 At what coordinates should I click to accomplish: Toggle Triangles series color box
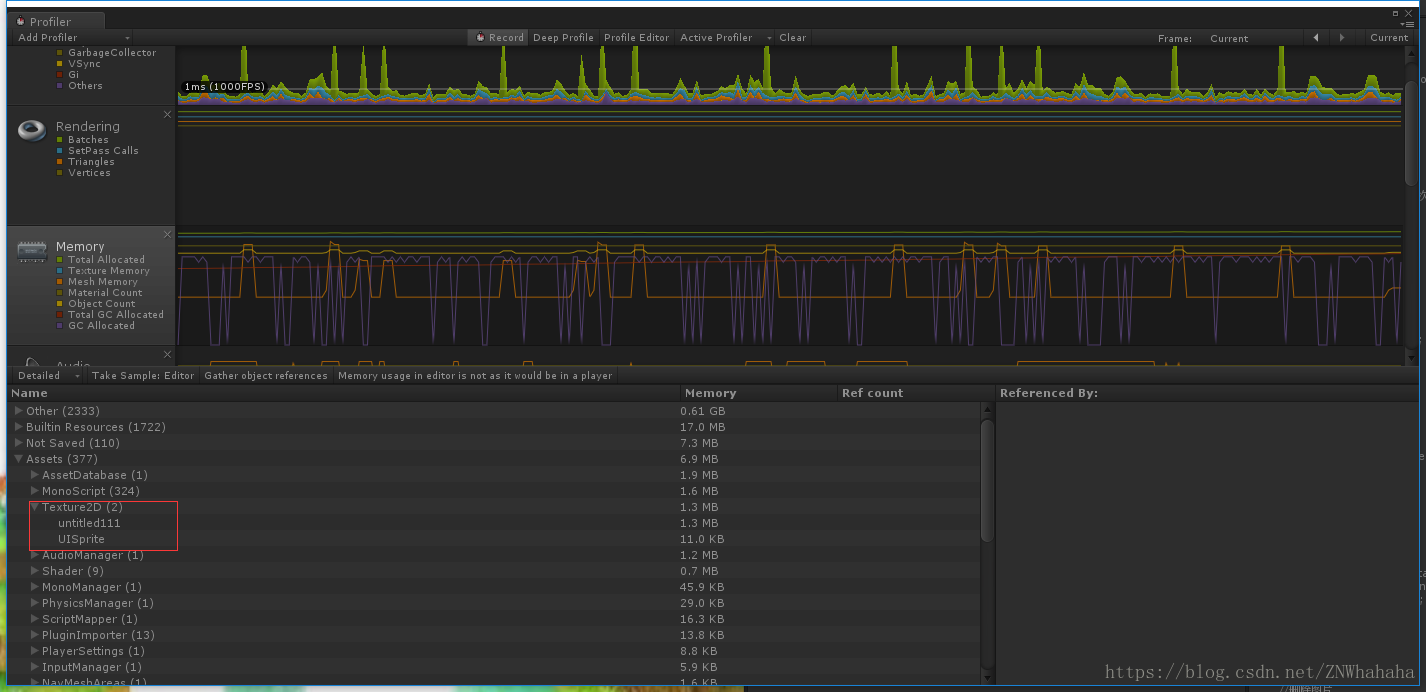pos(60,162)
